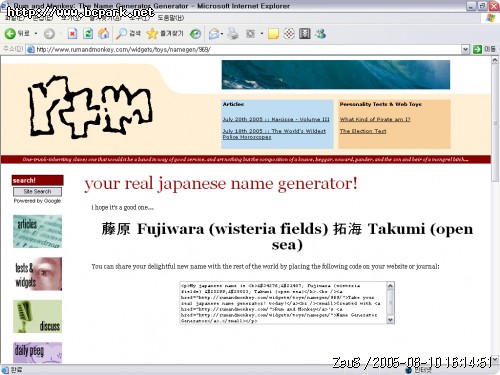
Task: Print the page with the printer icon
Action: tap(233, 34)
